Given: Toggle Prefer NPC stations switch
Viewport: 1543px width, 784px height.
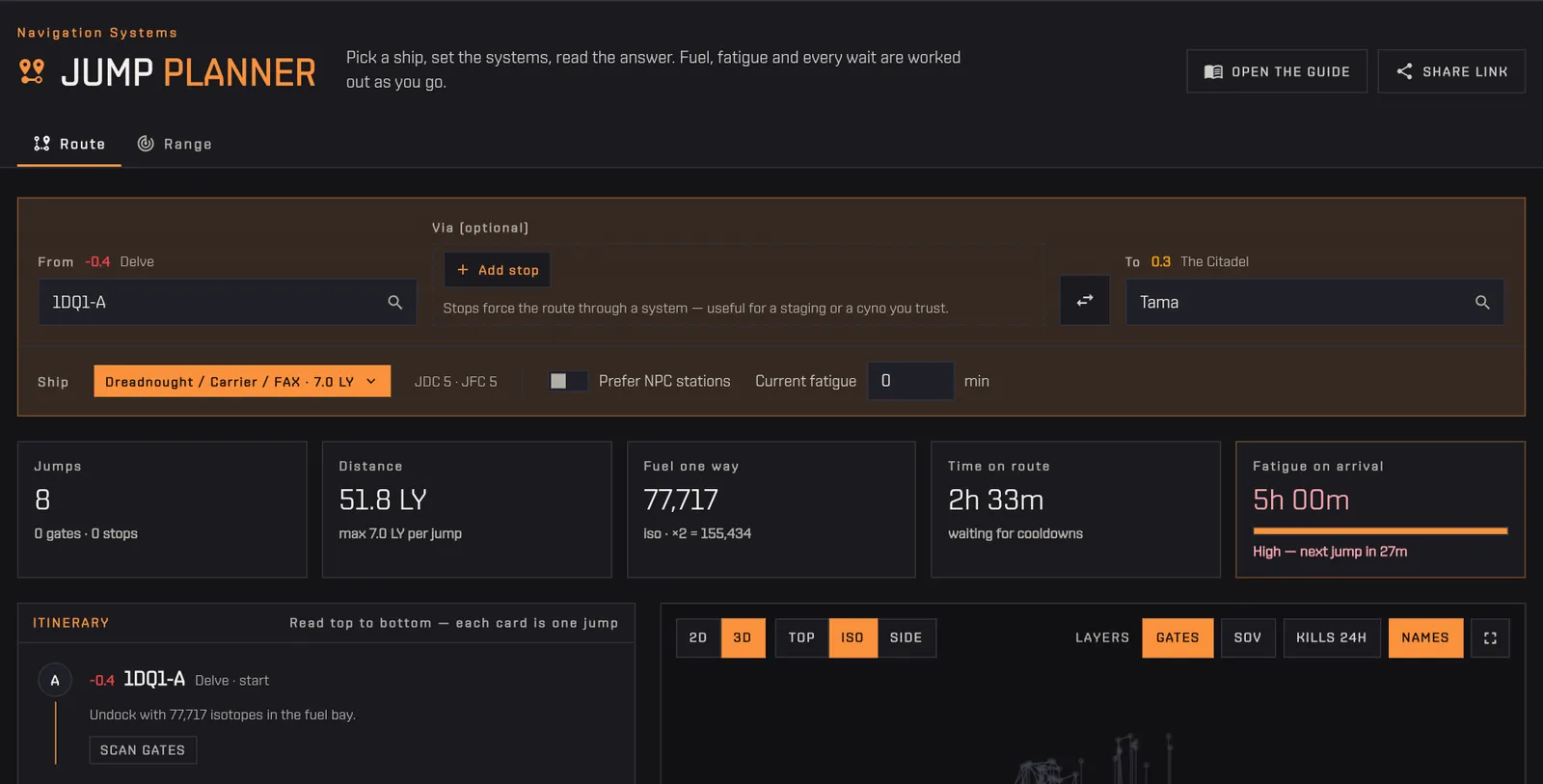Looking at the screenshot, I should point(568,381).
